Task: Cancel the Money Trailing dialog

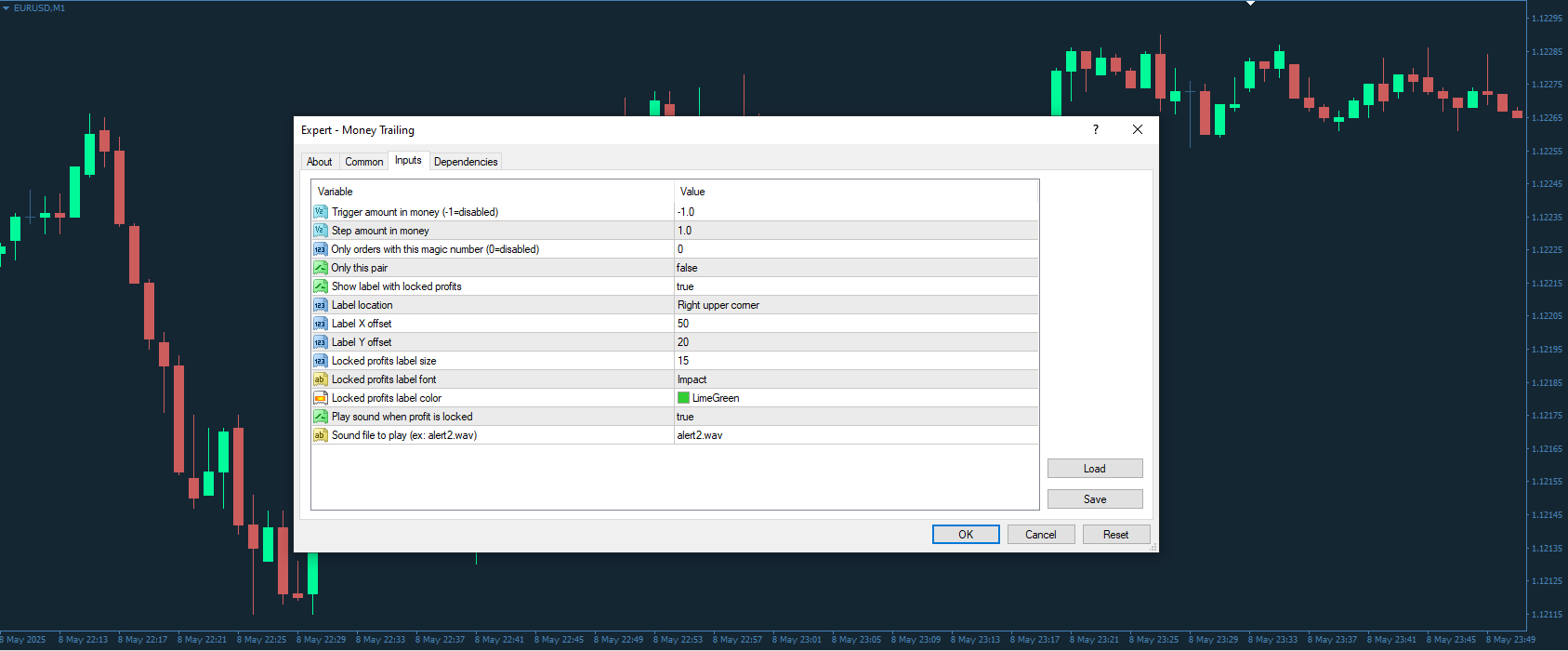Action: [1041, 535]
